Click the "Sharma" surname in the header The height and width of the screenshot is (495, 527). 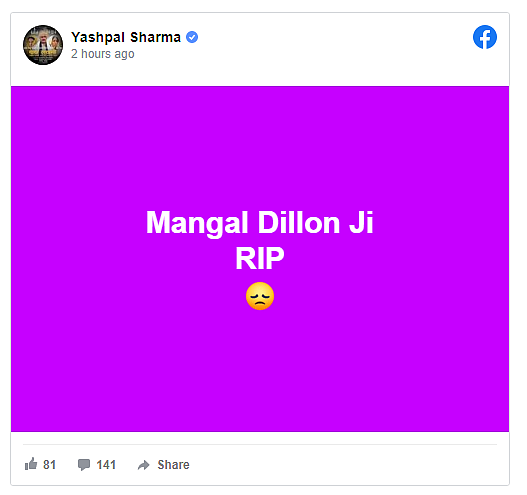click(x=155, y=37)
